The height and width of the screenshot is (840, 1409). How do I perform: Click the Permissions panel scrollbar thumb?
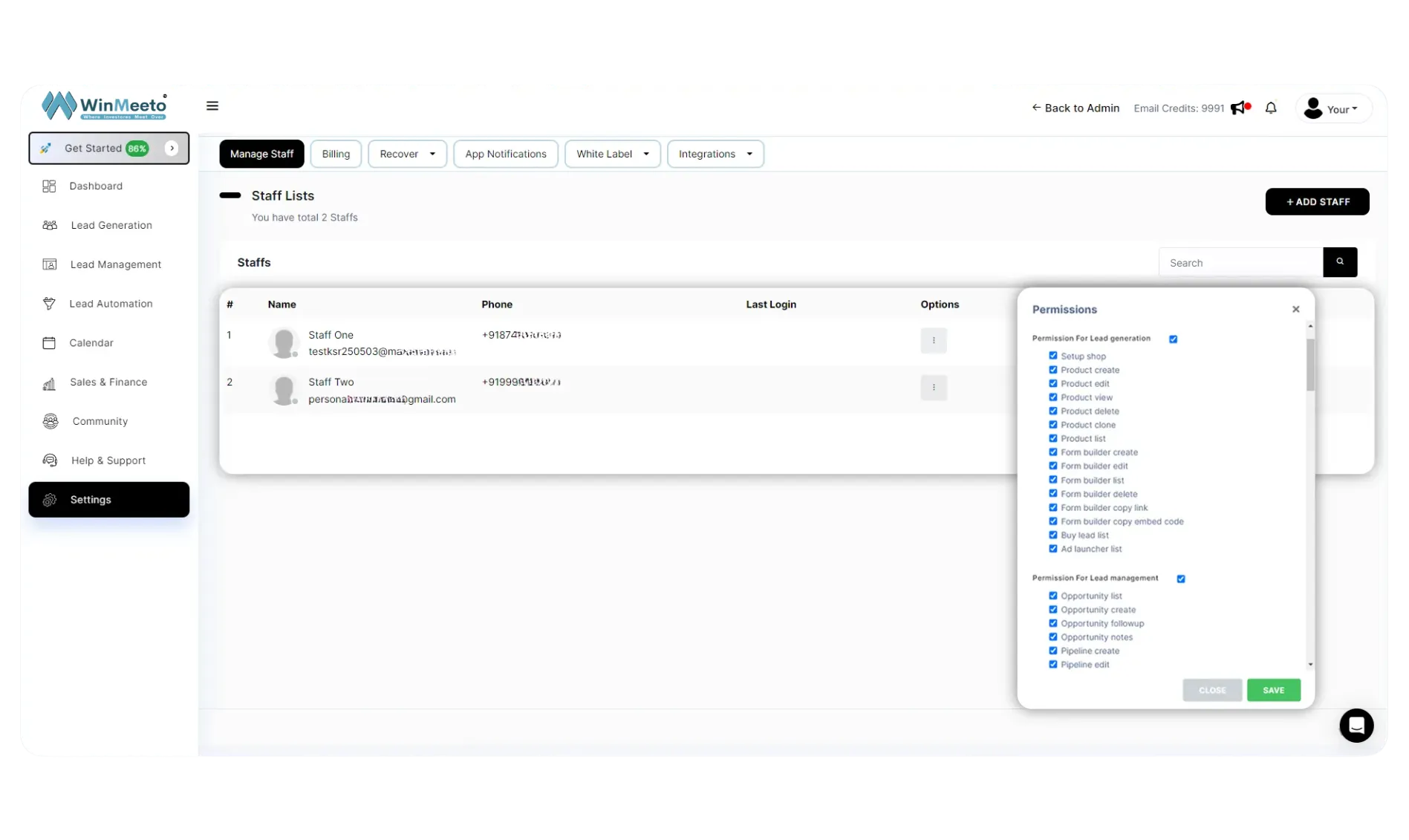pyautogui.click(x=1310, y=364)
